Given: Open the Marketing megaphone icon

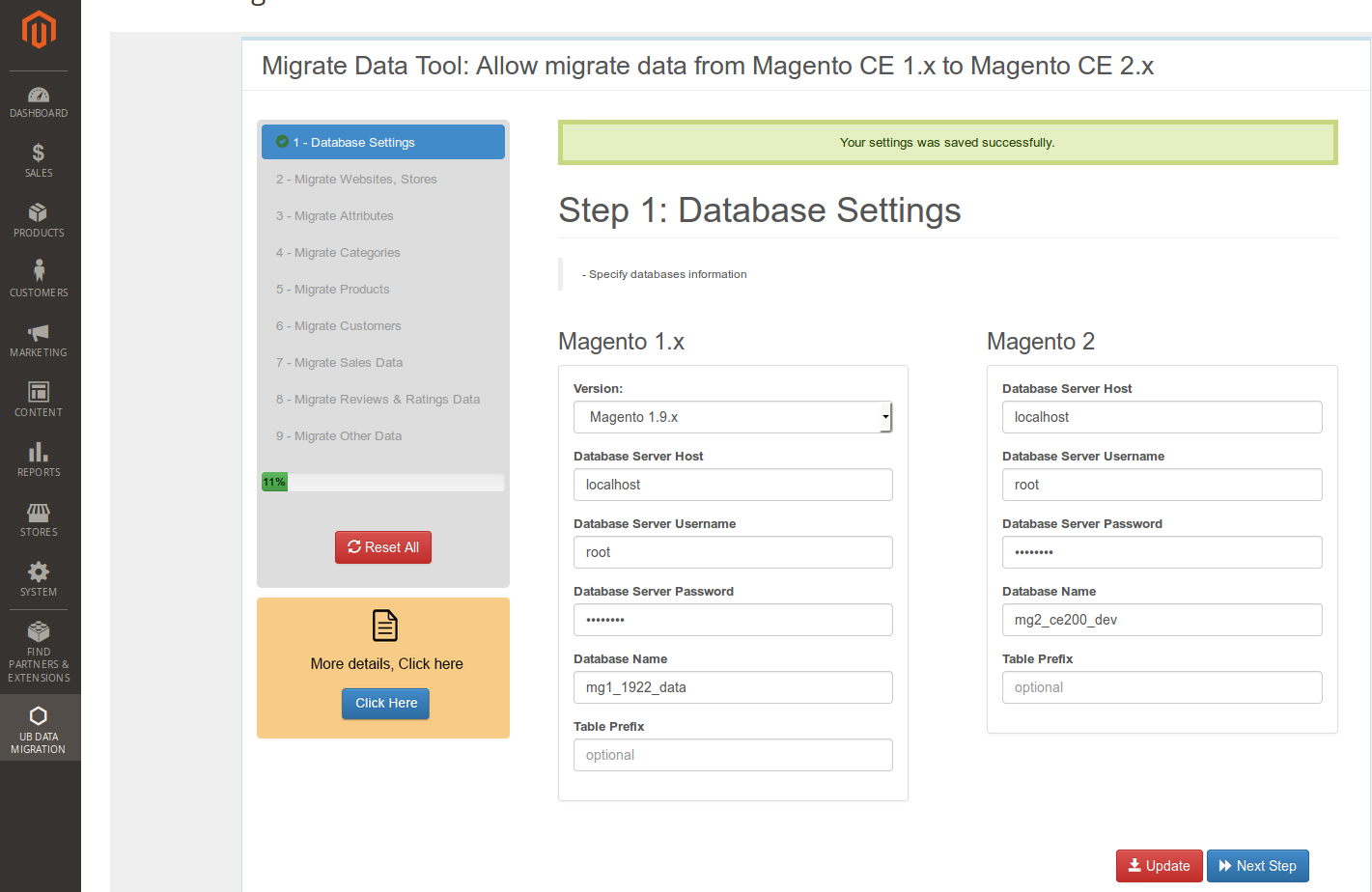Looking at the screenshot, I should click(x=39, y=332).
